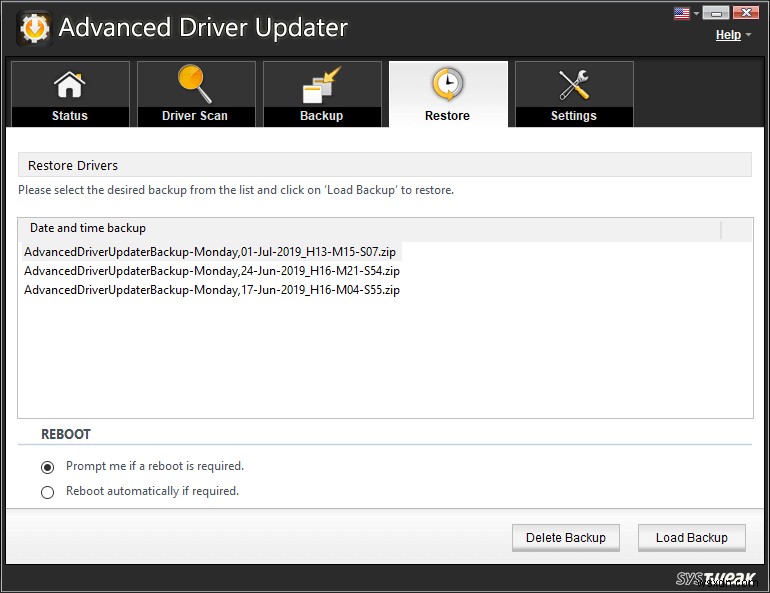Screen dimensions: 770x593
Task: Click the US flag language icon
Action: click(x=682, y=13)
